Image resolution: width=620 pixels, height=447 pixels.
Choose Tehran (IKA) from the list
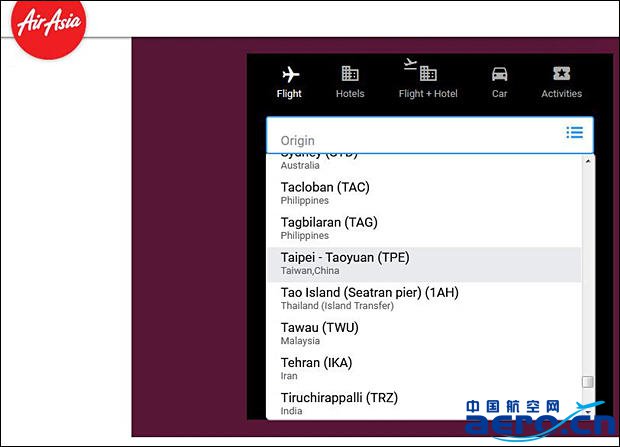[424, 369]
